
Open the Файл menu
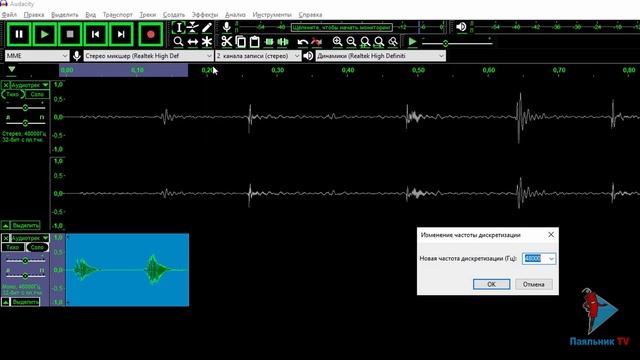(9, 15)
